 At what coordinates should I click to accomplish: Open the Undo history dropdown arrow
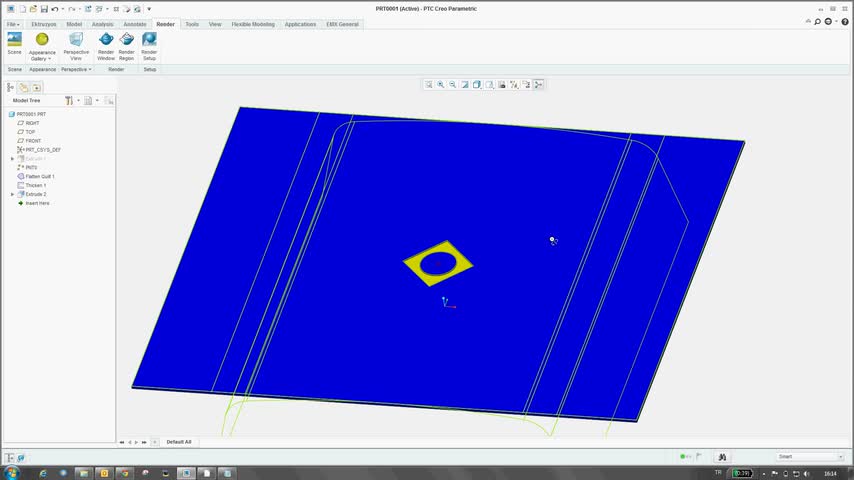(x=62, y=9)
